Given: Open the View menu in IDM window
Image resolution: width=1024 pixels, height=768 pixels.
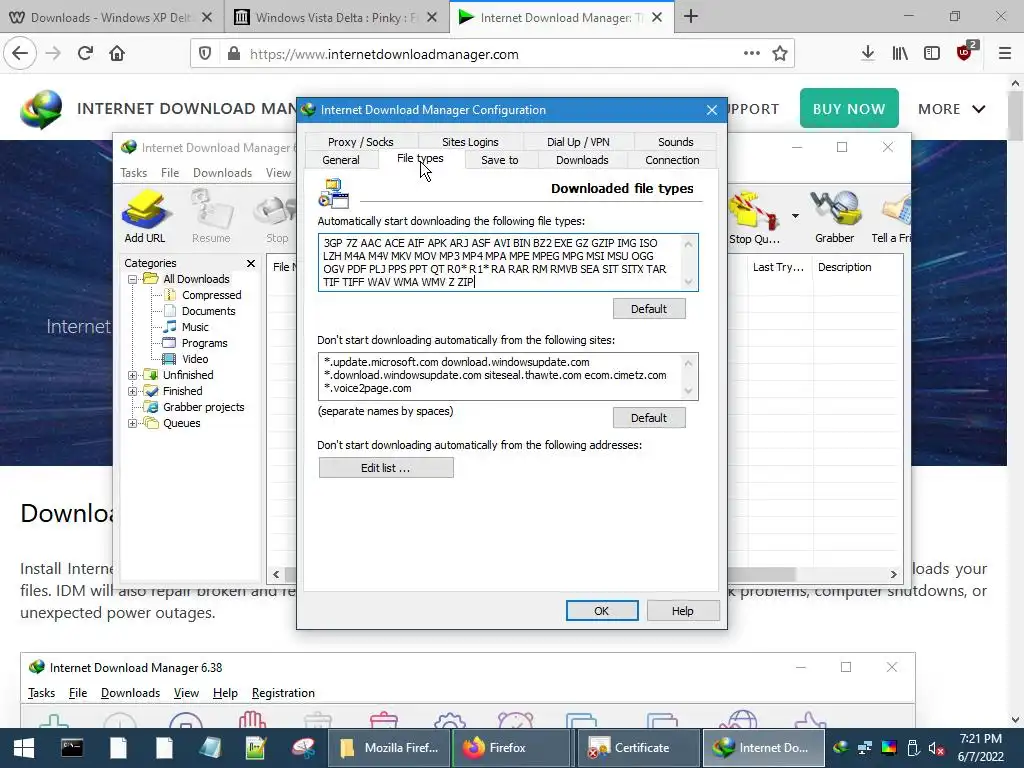Looking at the screenshot, I should [x=278, y=173].
